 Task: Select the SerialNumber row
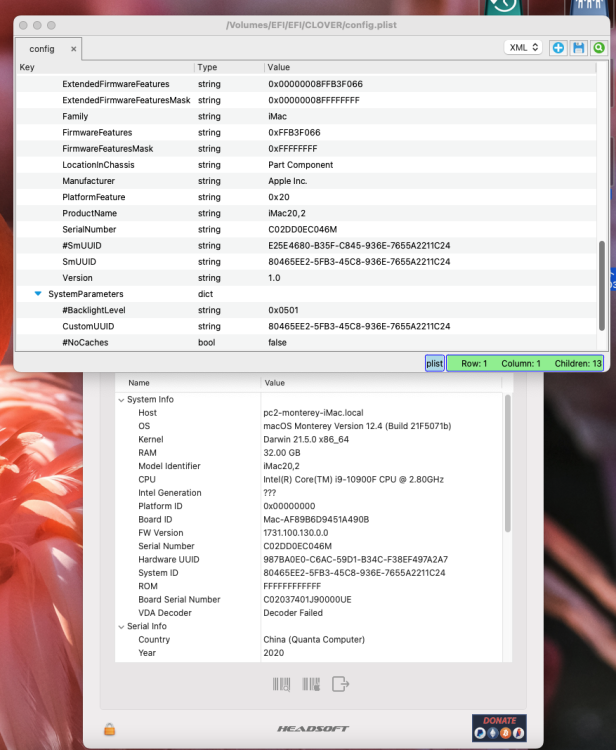click(x=306, y=230)
